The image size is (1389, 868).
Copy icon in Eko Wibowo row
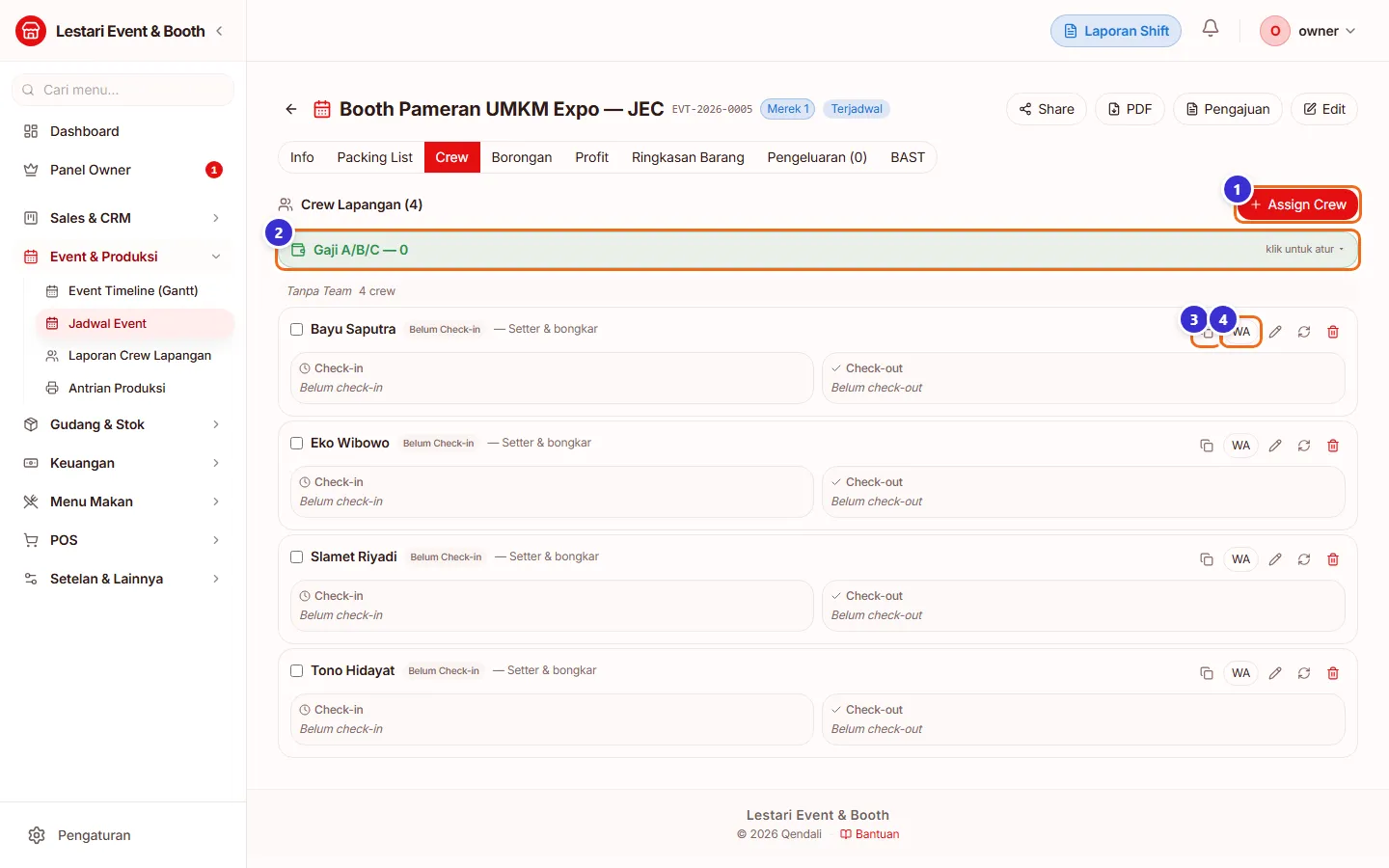[x=1206, y=446]
